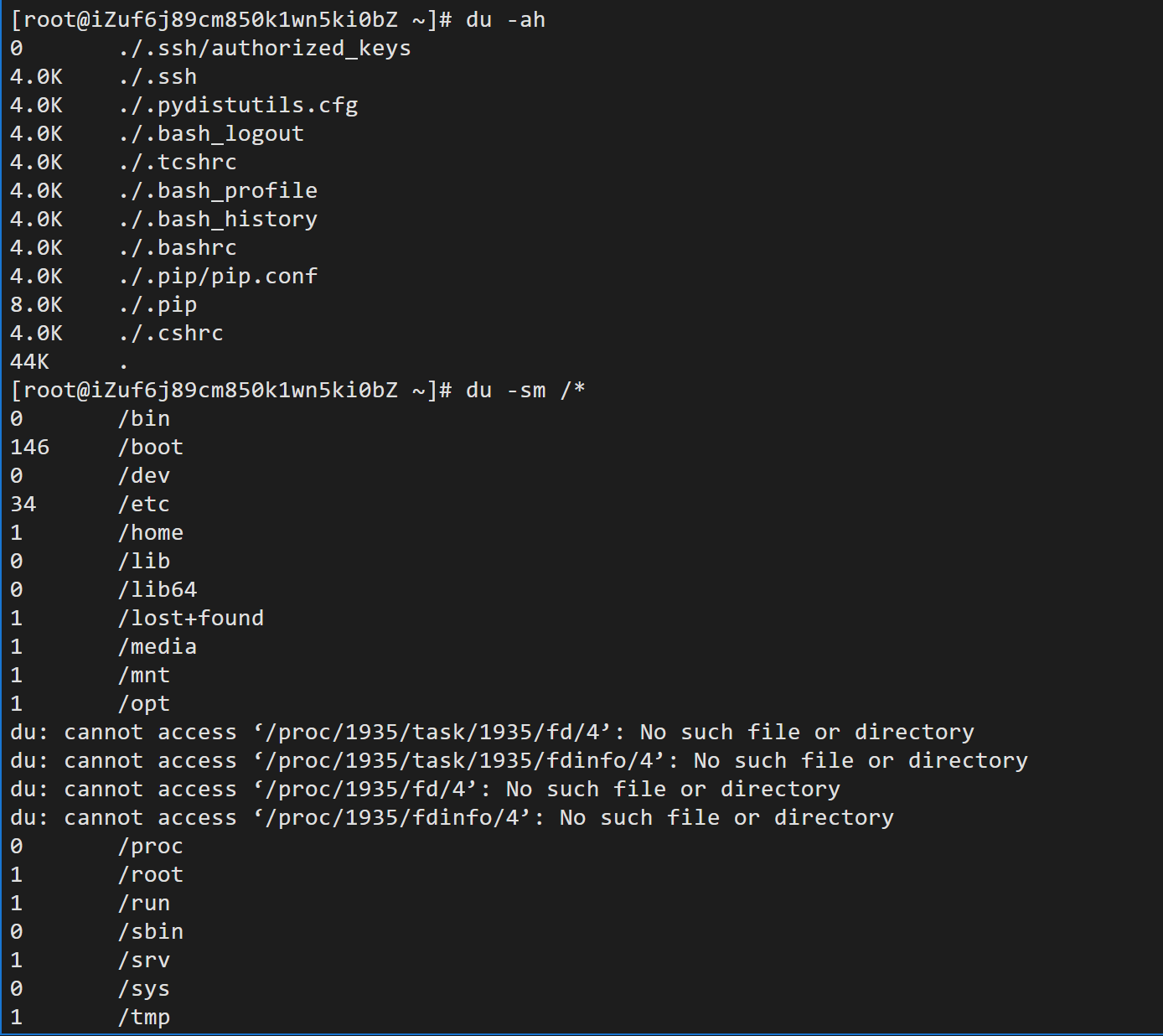Select the './.pydistutils.cfg' filename text
Viewport: 1163px width, 1036px height.
pyautogui.click(x=238, y=106)
